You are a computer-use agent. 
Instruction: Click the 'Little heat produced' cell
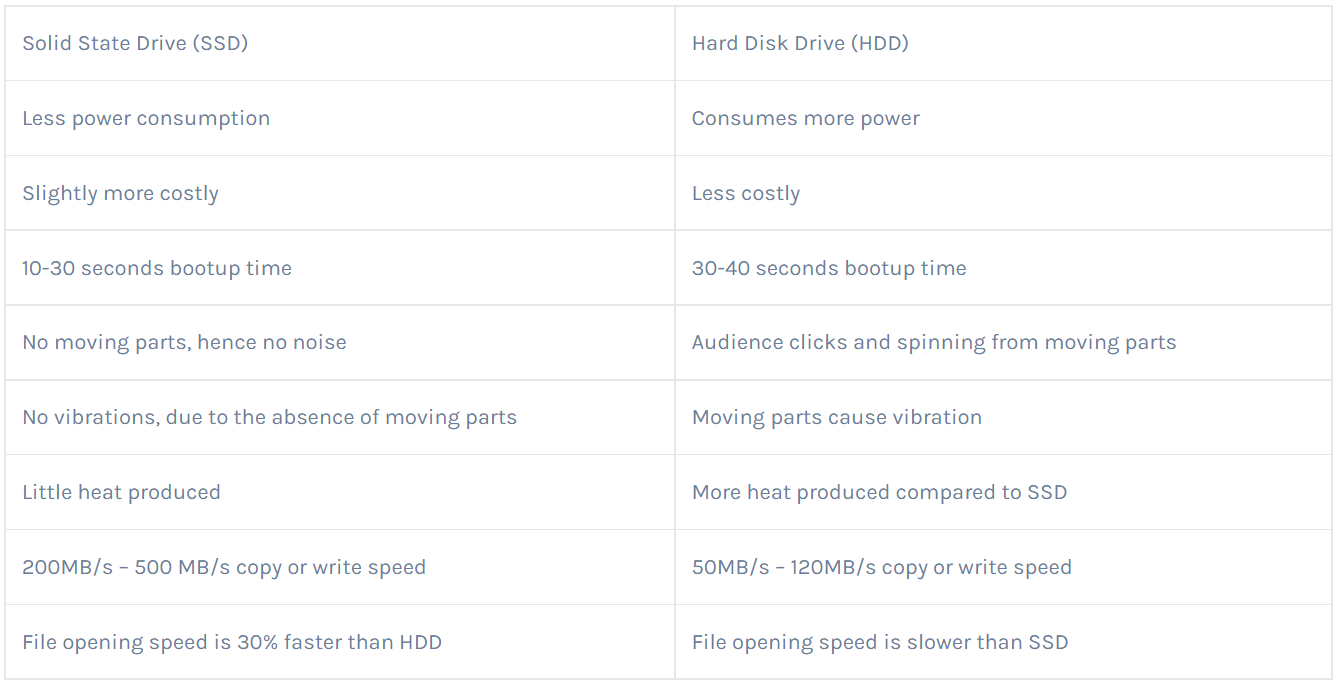(x=340, y=492)
